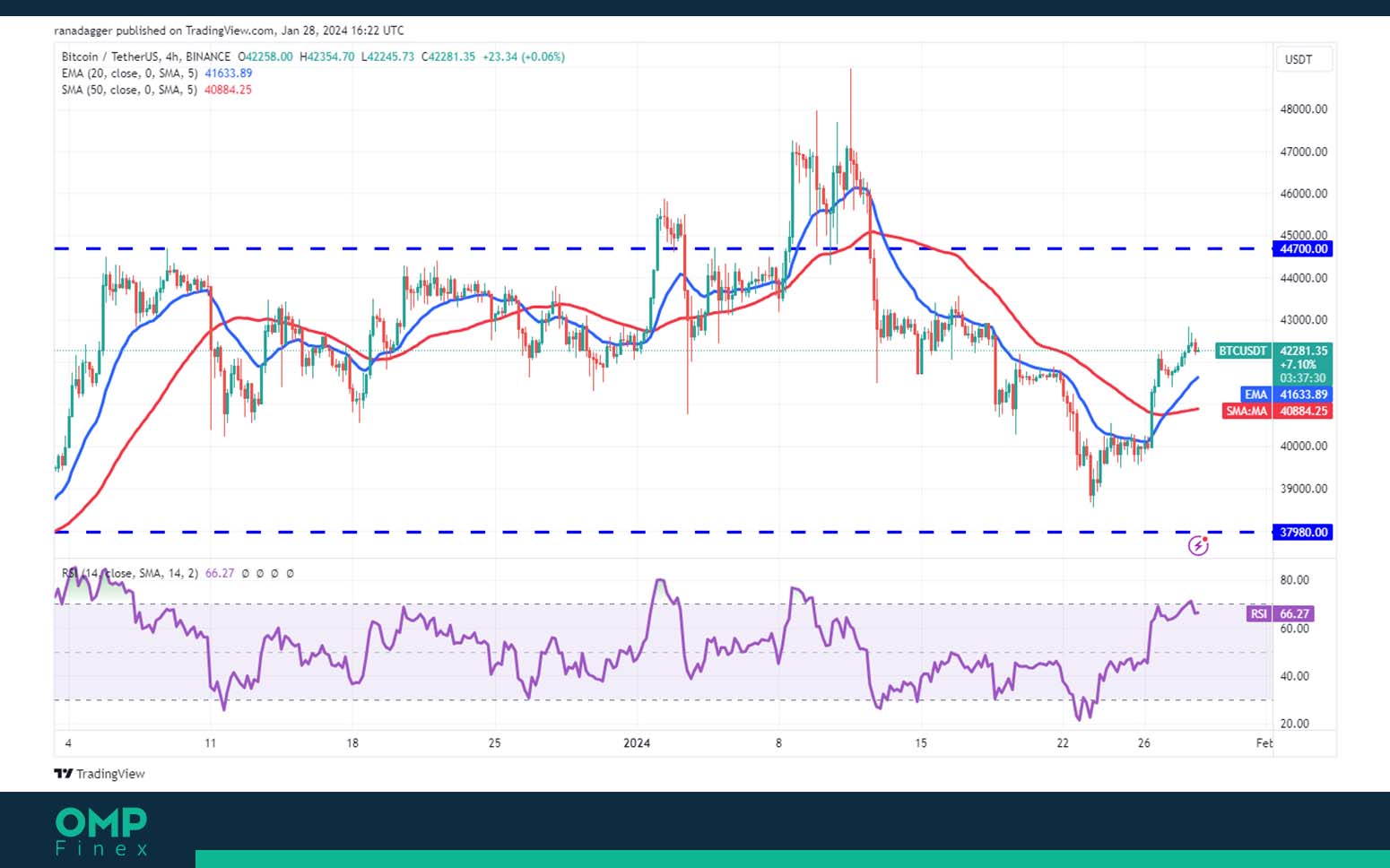The image size is (1390, 868).
Task: Click the 03:37:30 candle countdown timer
Action: click(x=1302, y=378)
